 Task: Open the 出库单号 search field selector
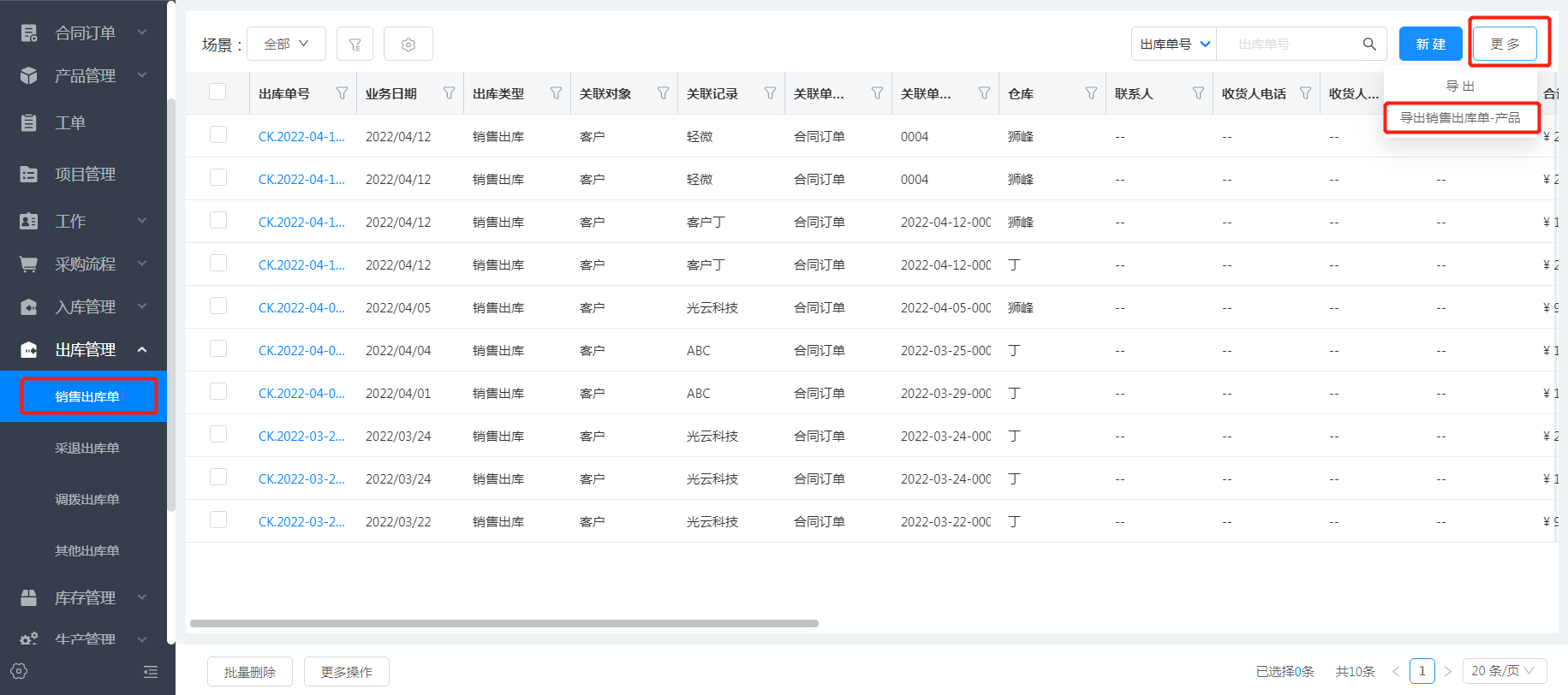pyautogui.click(x=1174, y=45)
